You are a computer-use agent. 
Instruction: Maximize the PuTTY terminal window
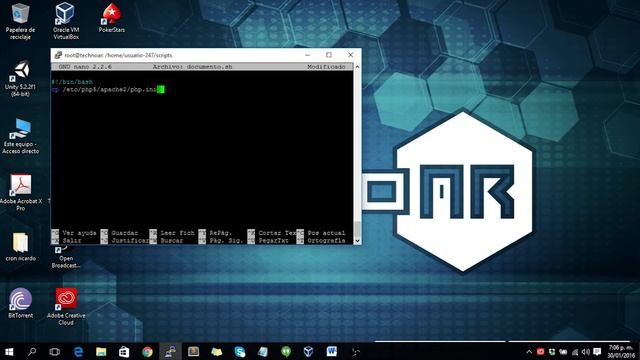[x=329, y=55]
